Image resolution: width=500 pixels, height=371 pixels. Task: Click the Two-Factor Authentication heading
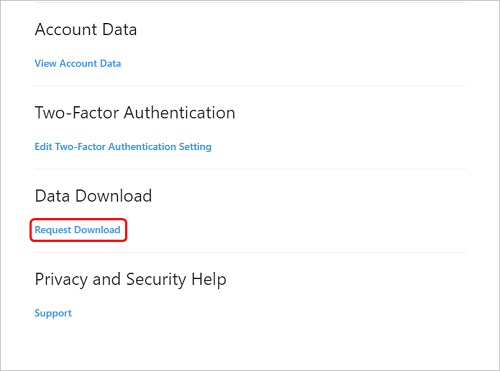[135, 112]
